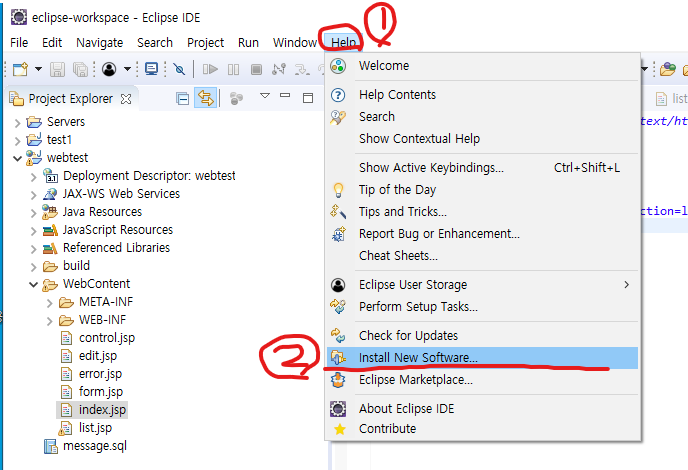Viewport: 688px width, 470px height.
Task: Open the File menu
Action: click(19, 43)
